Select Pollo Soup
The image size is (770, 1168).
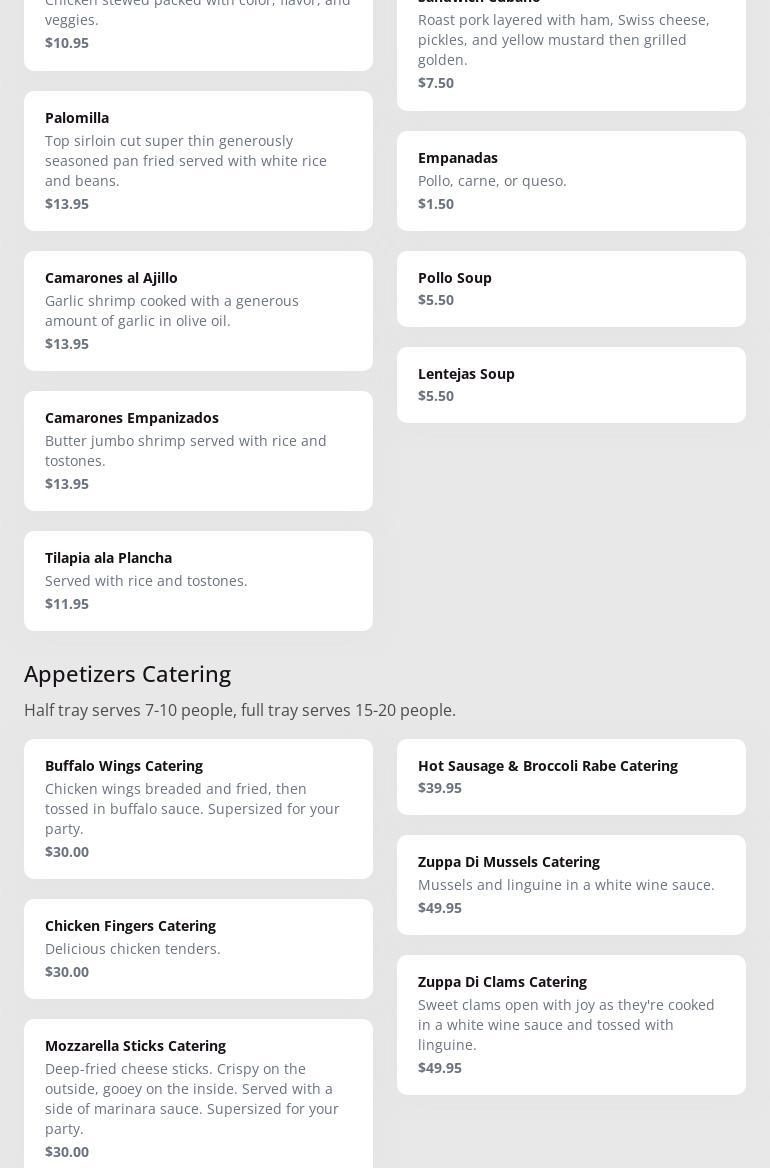(571, 288)
